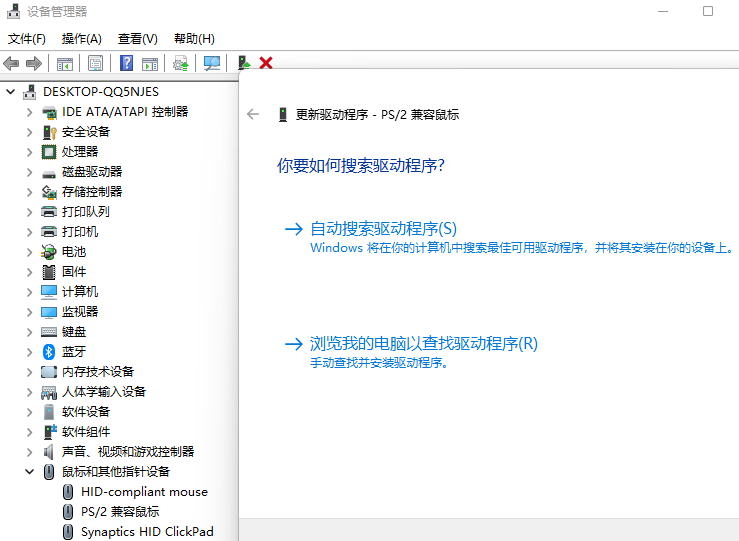Expand the 键盘 category
The width and height of the screenshot is (739, 541).
(29, 331)
